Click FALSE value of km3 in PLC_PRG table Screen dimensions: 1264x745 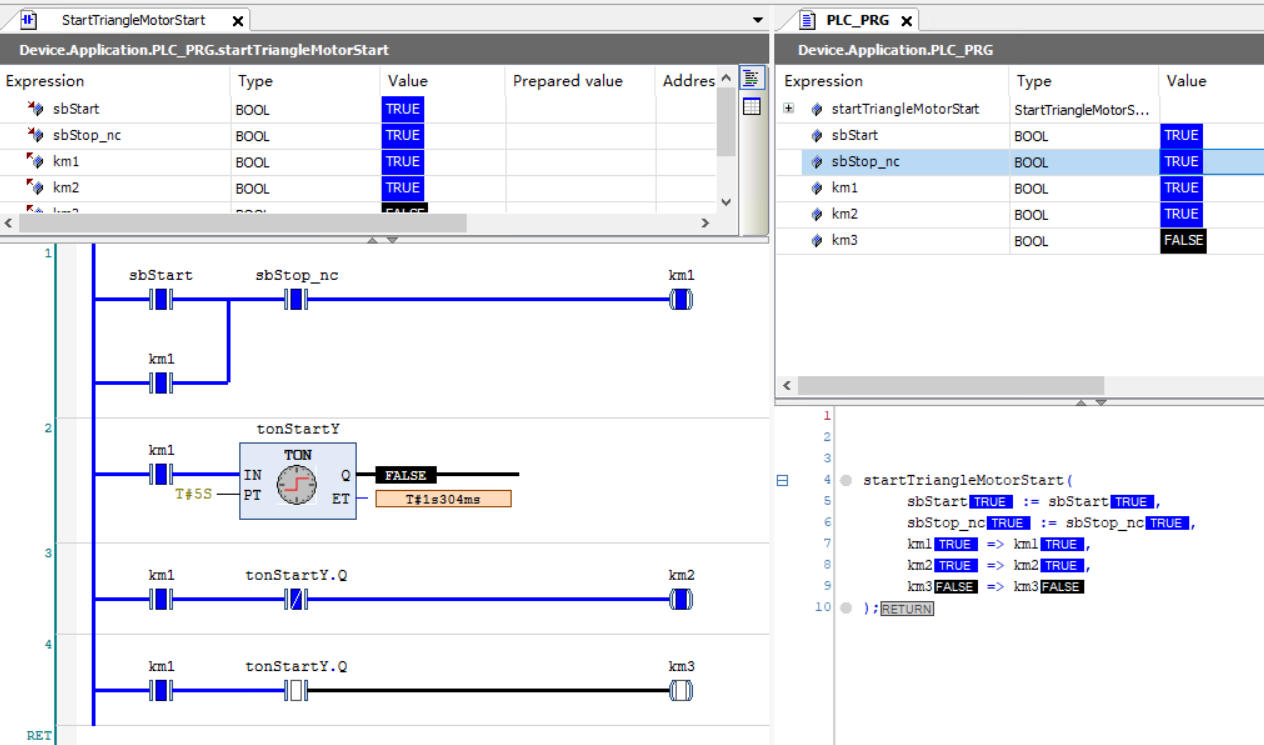click(1183, 240)
